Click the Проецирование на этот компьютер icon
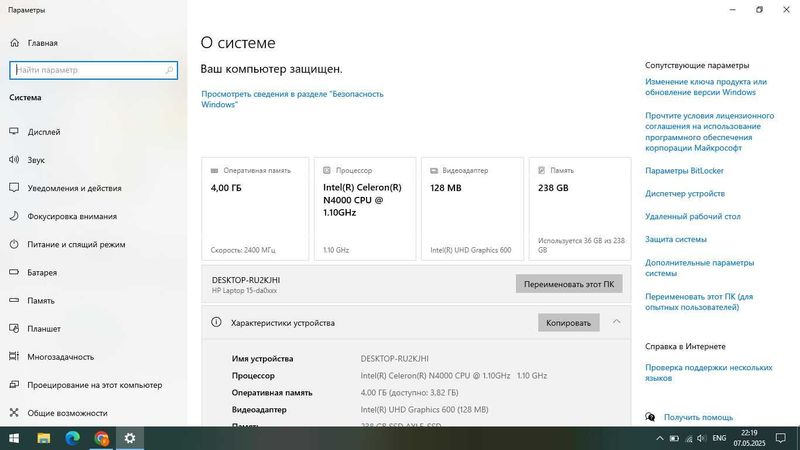The image size is (800, 450). pos(14,385)
